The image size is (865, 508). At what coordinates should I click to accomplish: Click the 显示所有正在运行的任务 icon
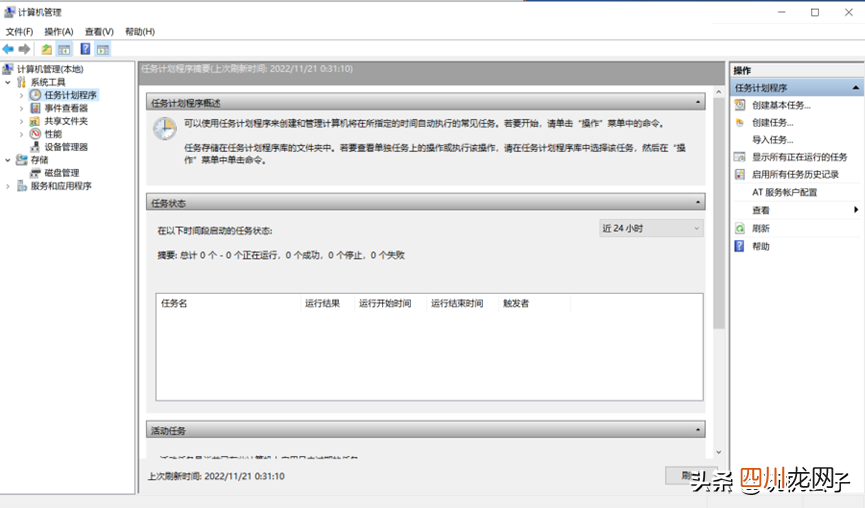point(740,157)
